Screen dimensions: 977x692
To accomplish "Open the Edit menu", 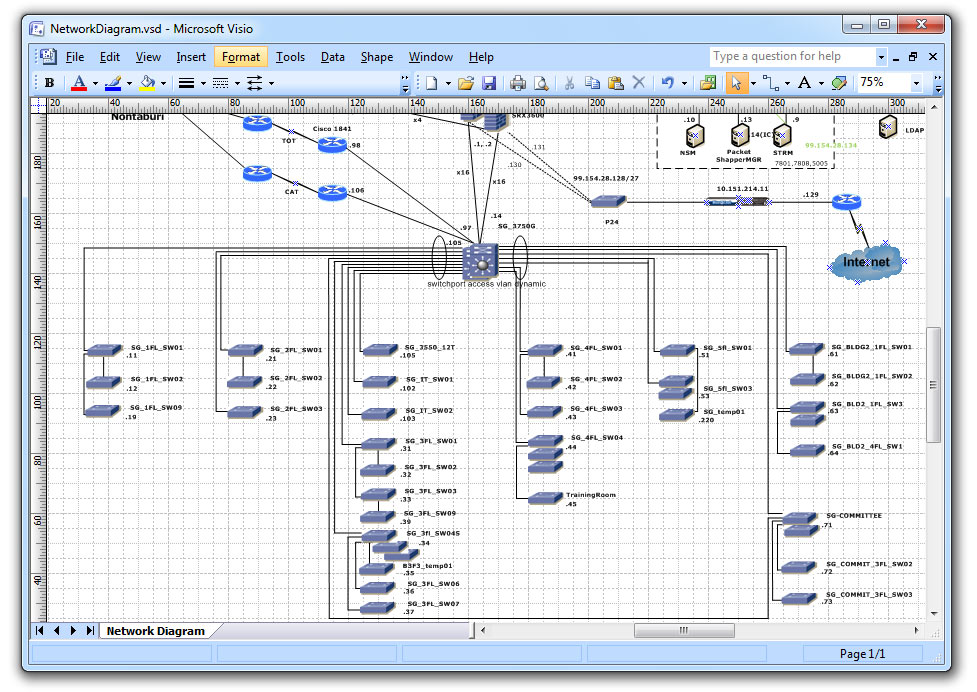I will coord(110,57).
